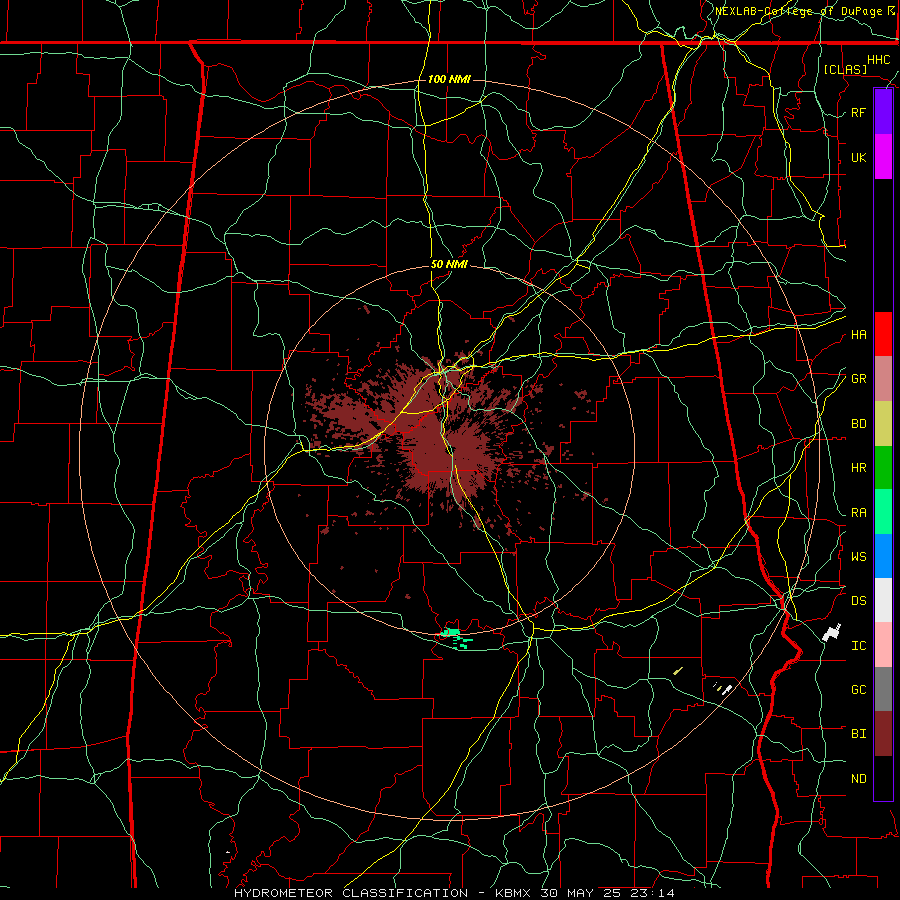Click the white dry snow echo at right edge
Image resolution: width=900 pixels, height=900 pixels.
(x=831, y=633)
